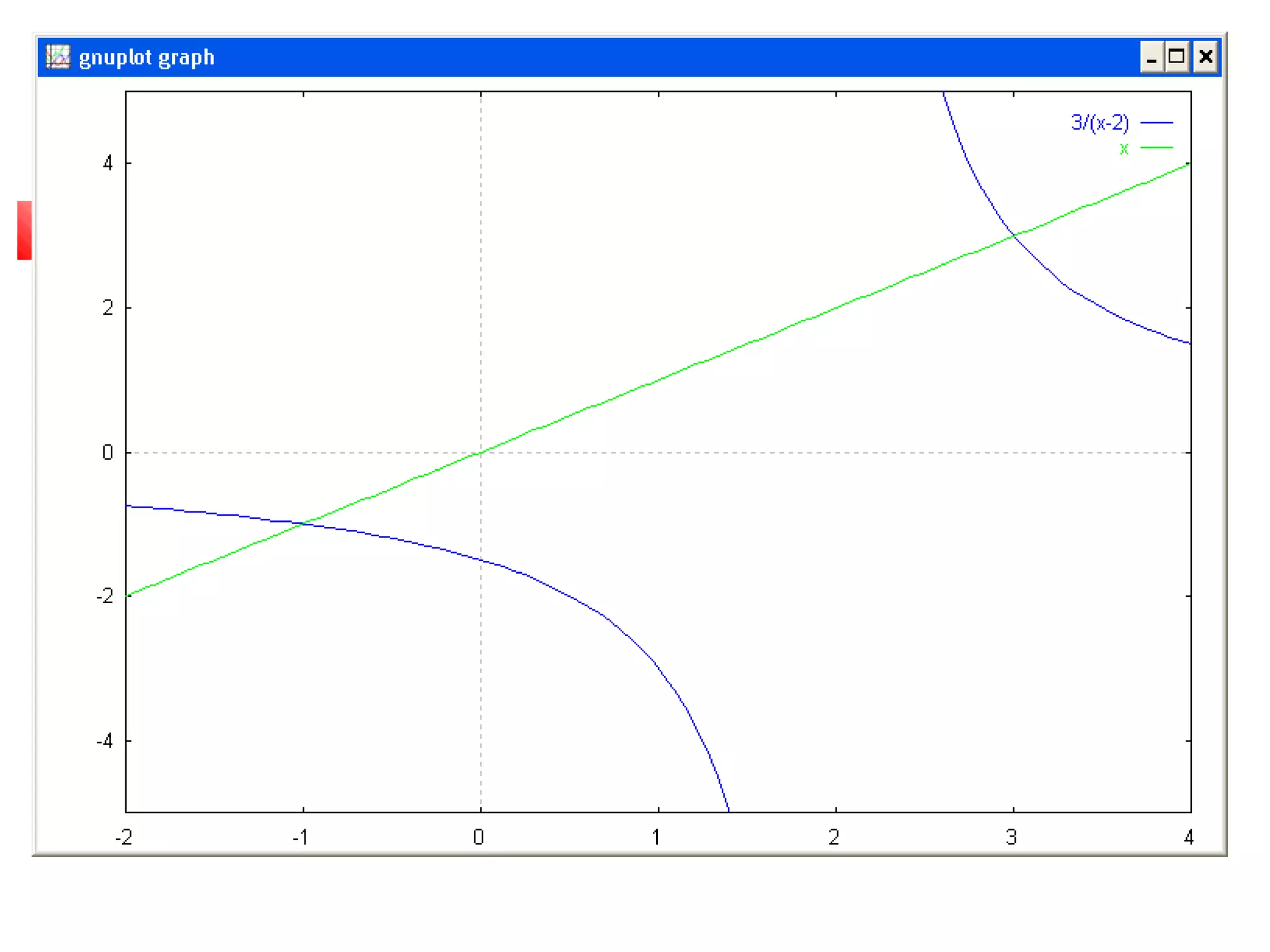Click the x-axis tick label 1

(x=656, y=837)
